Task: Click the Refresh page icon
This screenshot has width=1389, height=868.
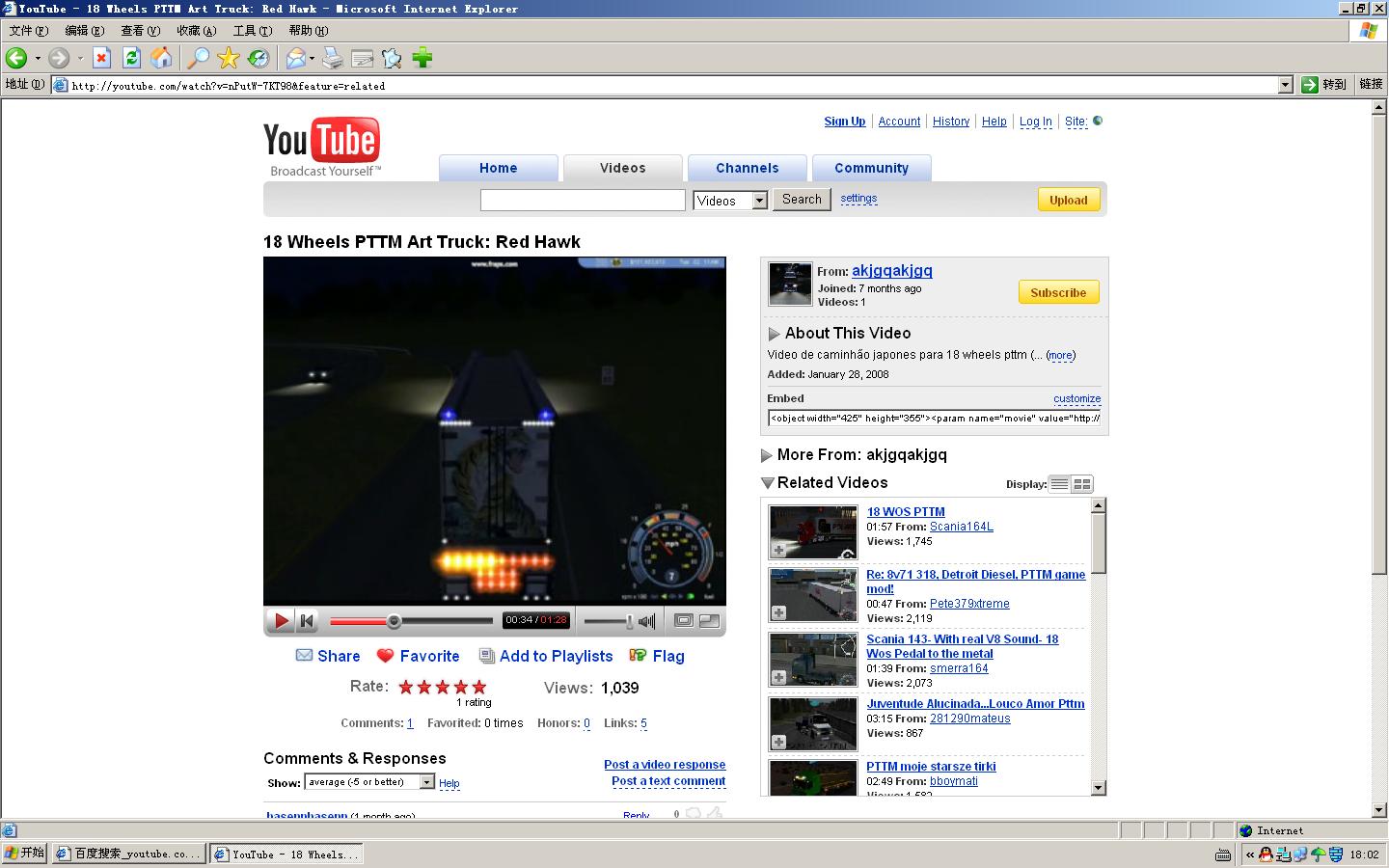Action: 131,59
